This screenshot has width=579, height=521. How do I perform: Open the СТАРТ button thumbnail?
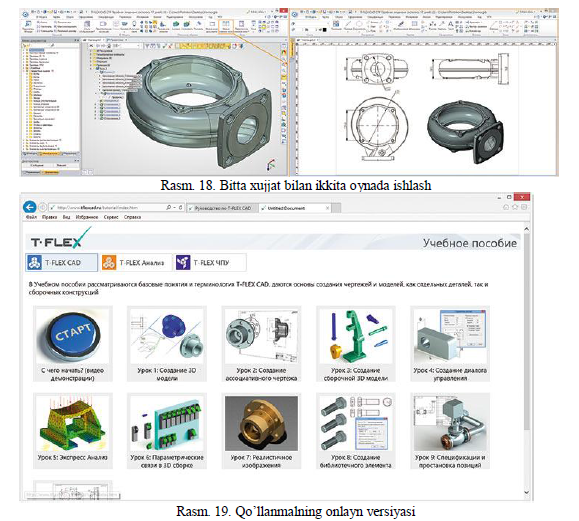tap(73, 336)
